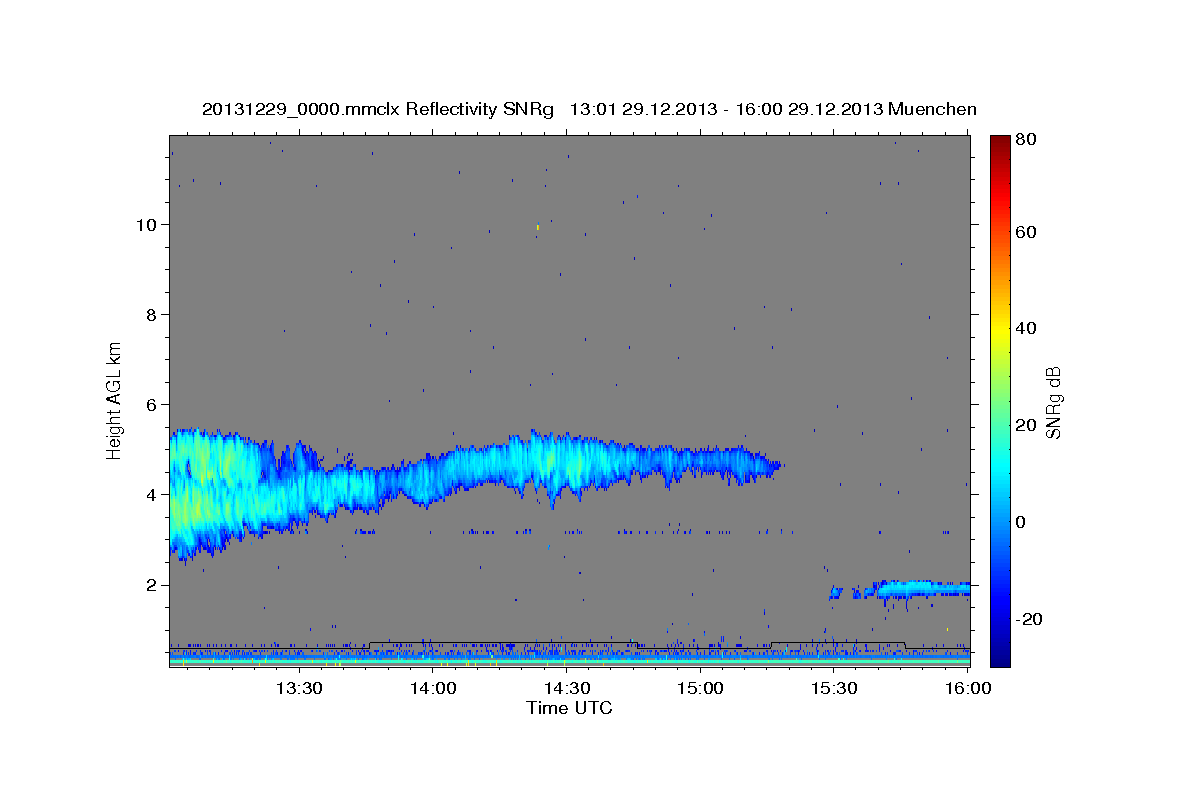Screen dimensions: 1200x800
Task: Click the plot title mentioning Muenchen
Action: (589, 110)
